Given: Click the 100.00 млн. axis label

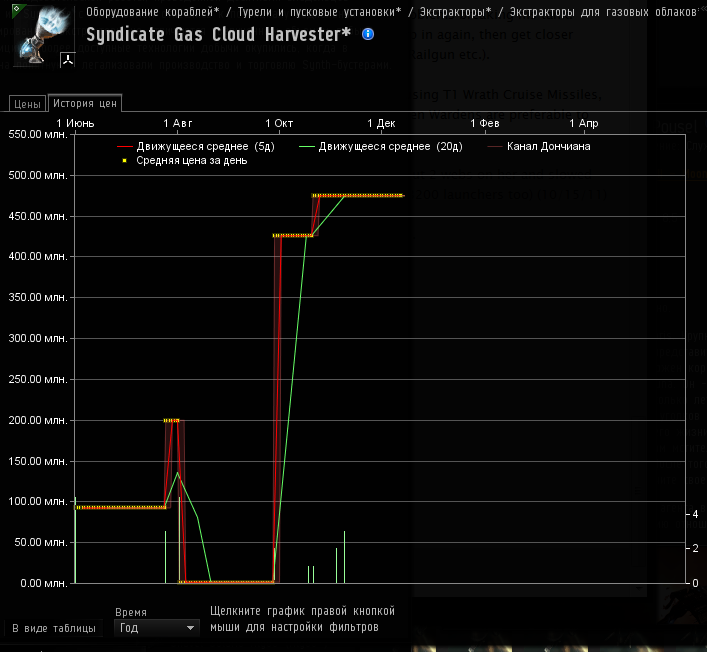Looking at the screenshot, I should pyautogui.click(x=38, y=501).
